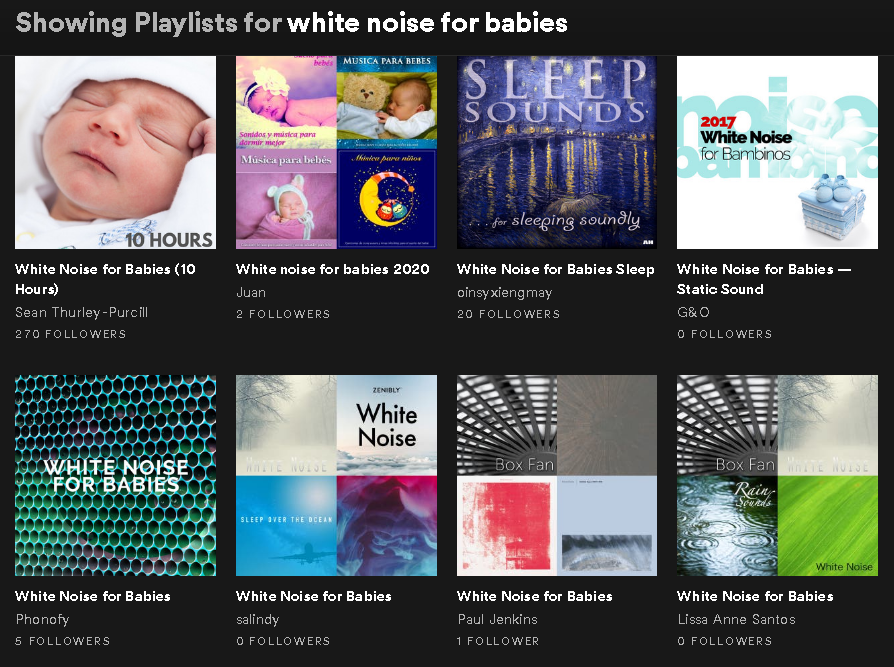Open the teal honeycomb playlist cover
This screenshot has height=667, width=894.
coord(115,475)
